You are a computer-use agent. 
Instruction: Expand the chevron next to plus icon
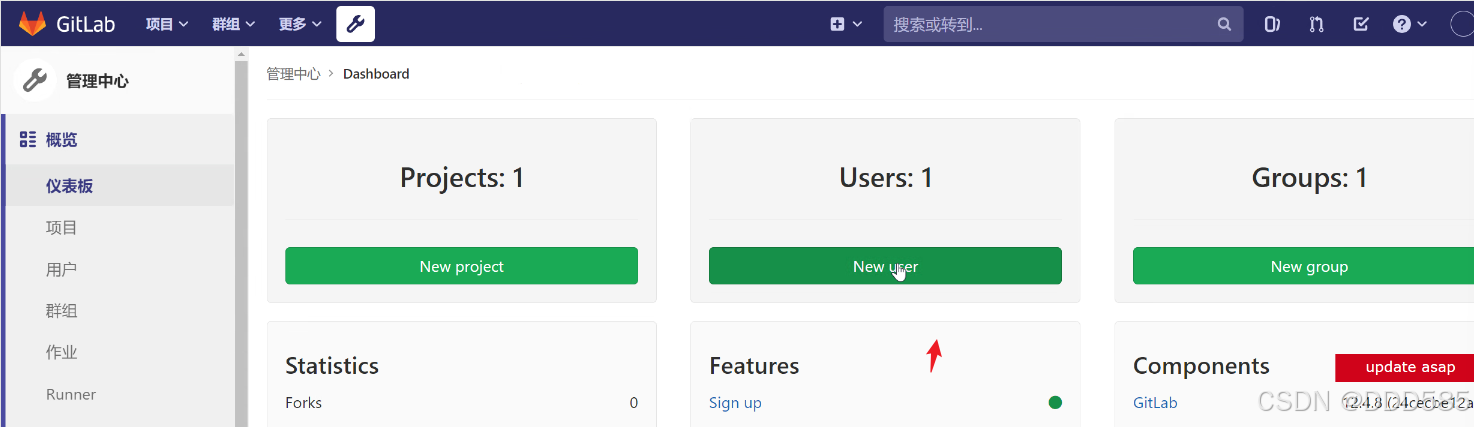(858, 24)
